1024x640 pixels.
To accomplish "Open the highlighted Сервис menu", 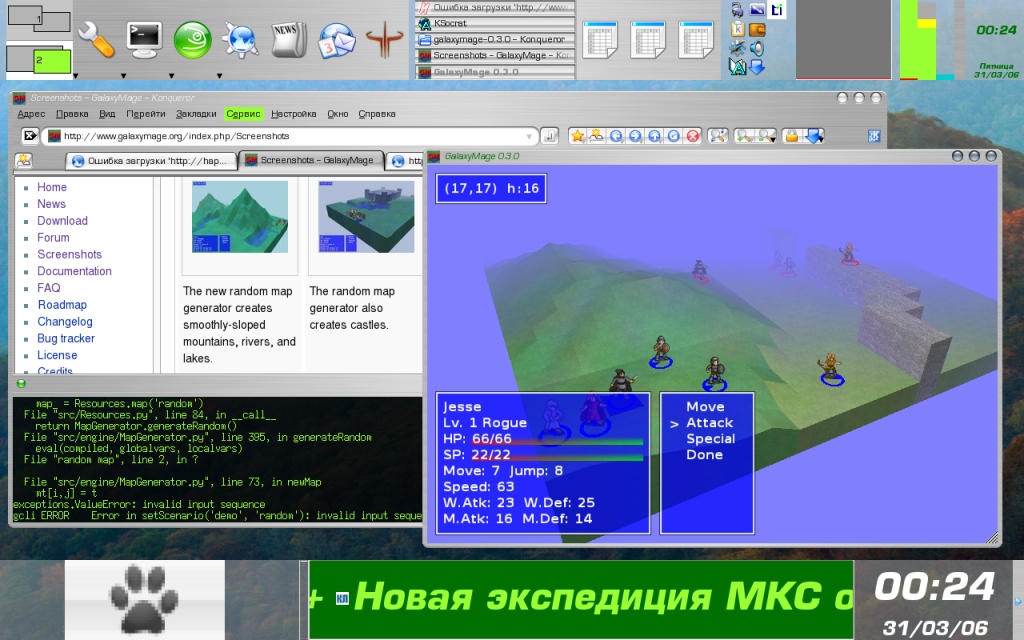I will [x=243, y=114].
